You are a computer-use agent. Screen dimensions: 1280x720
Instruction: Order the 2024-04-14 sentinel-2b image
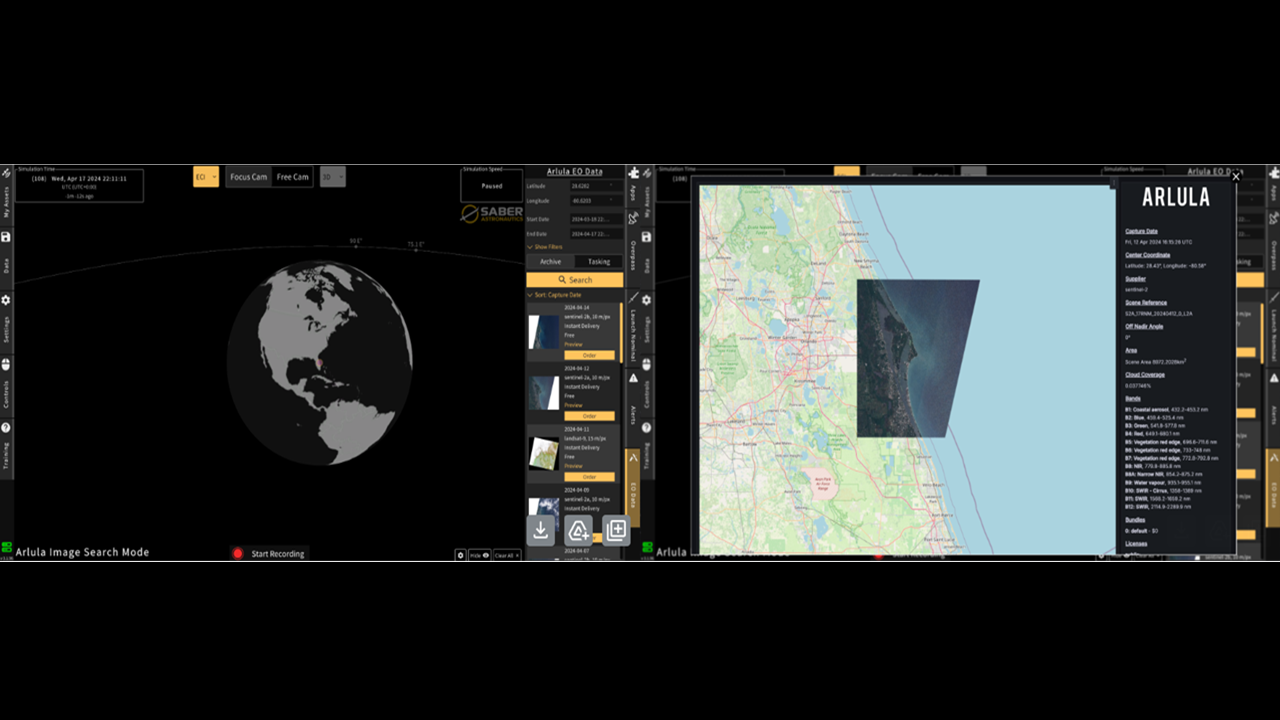click(x=589, y=355)
